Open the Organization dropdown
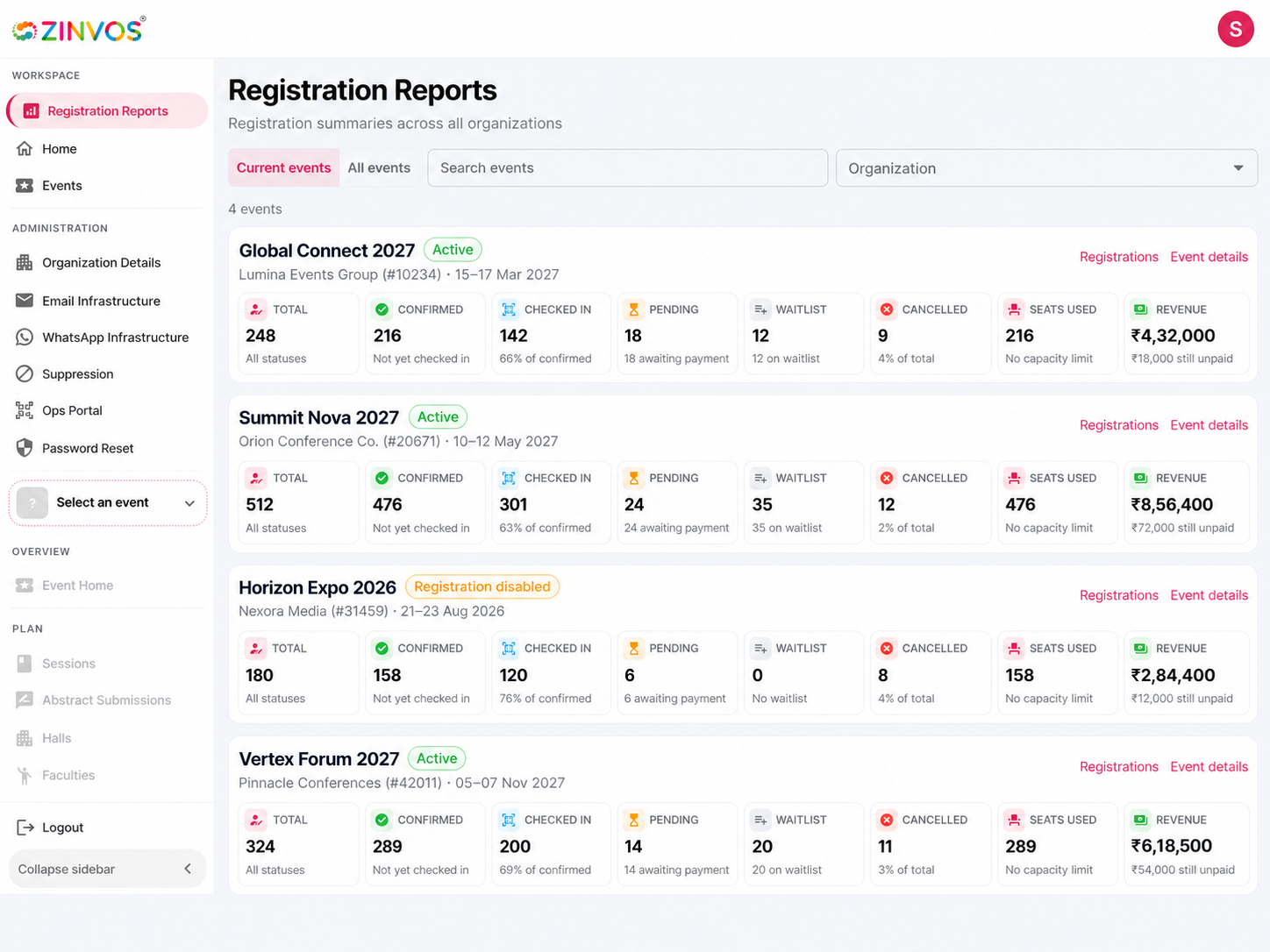 (x=1046, y=167)
